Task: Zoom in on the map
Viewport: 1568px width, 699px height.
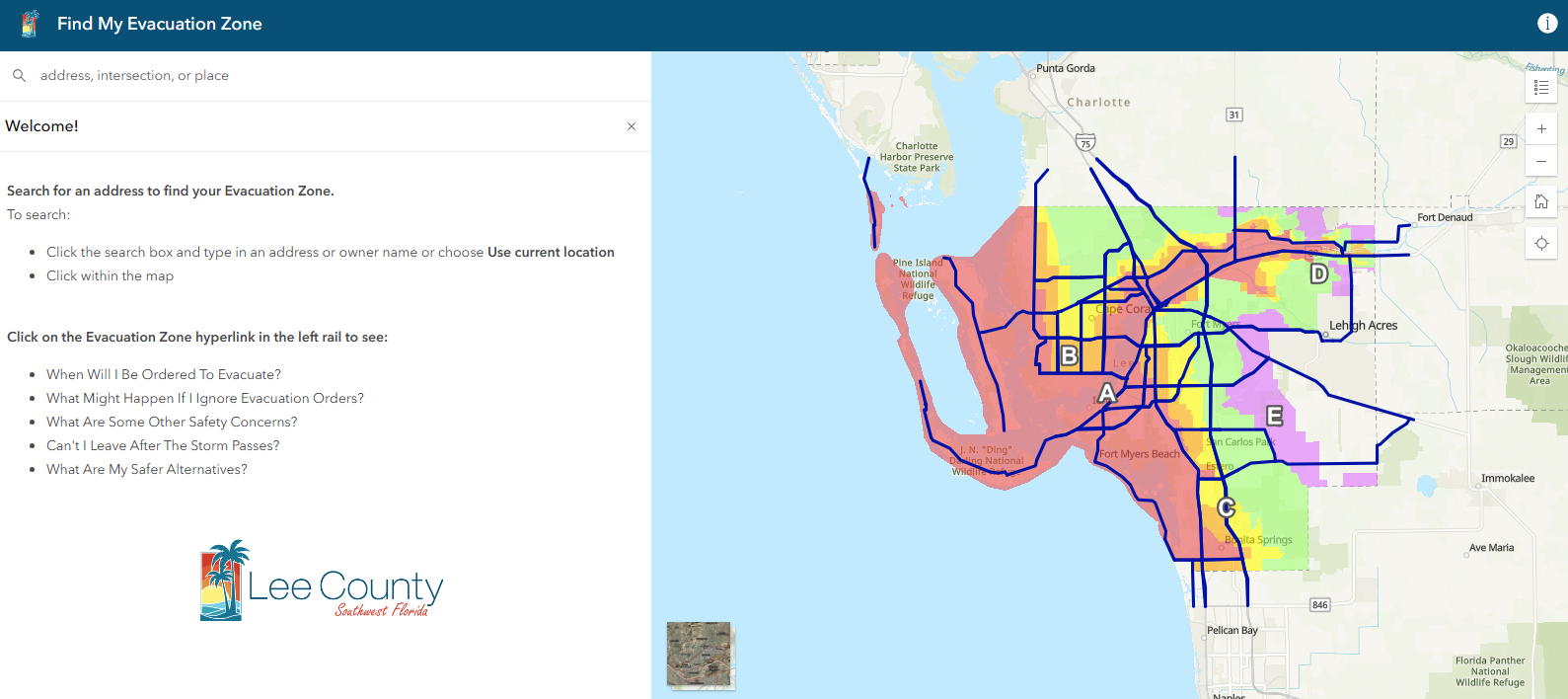Action: click(1541, 128)
